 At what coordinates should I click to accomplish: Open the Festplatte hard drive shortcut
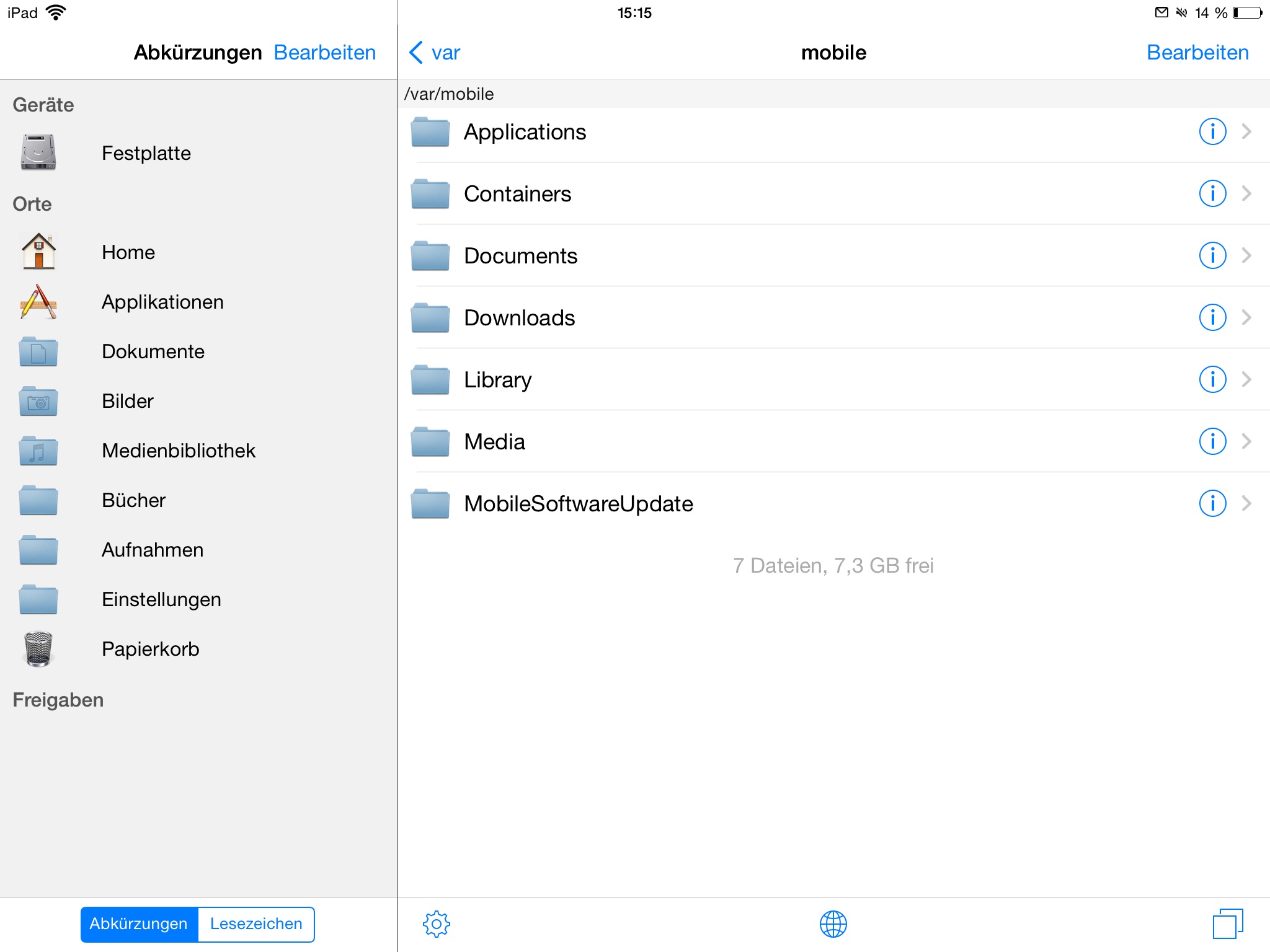coord(146,153)
